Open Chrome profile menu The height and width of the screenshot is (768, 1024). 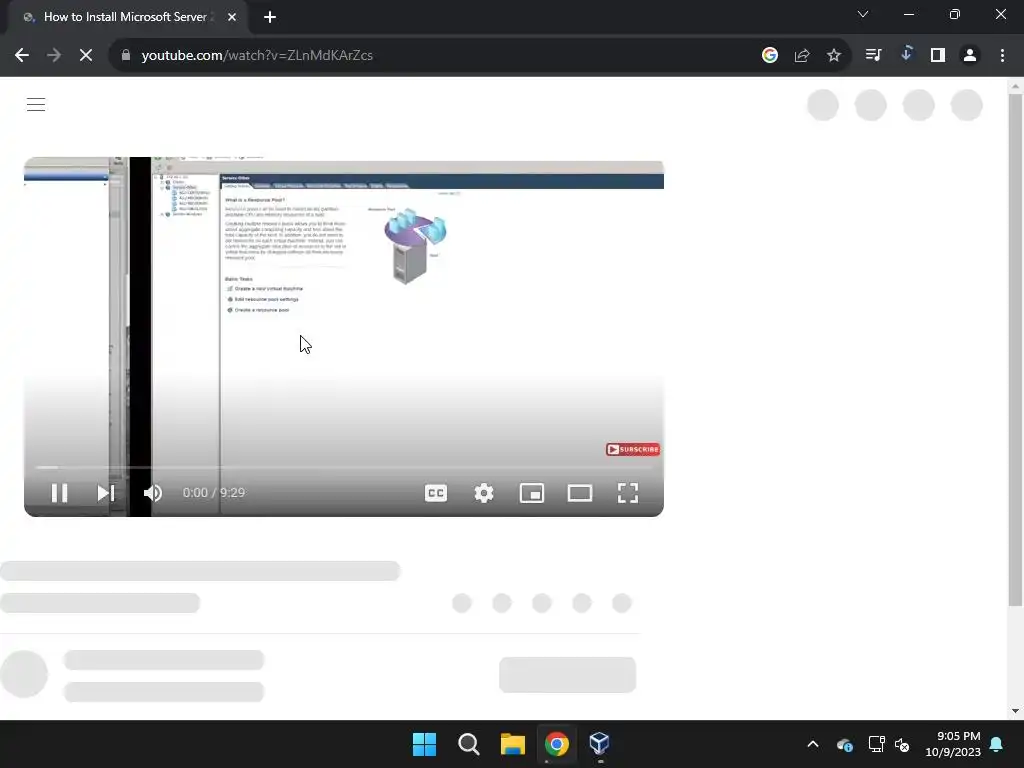pyautogui.click(x=970, y=56)
